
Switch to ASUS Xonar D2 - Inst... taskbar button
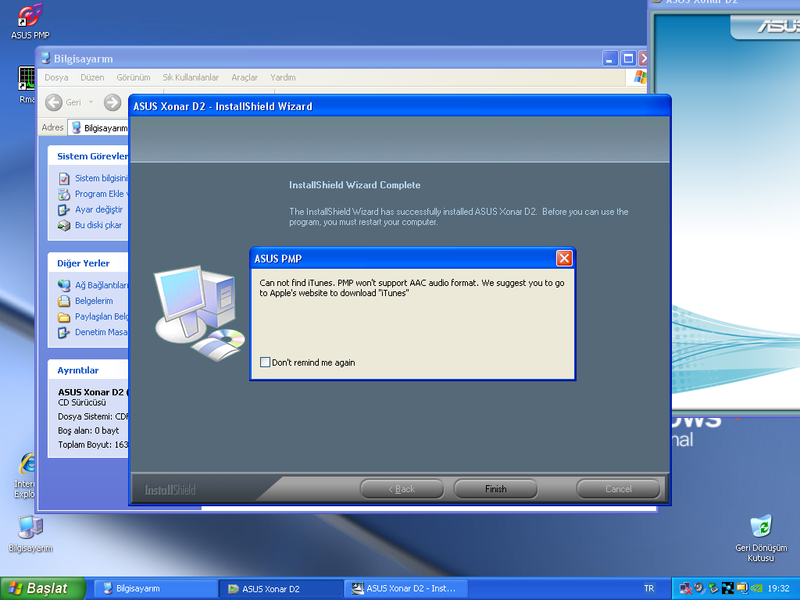pyautogui.click(x=406, y=589)
